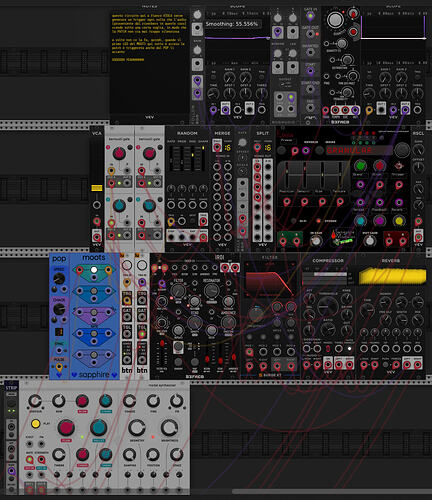The height and width of the screenshot is (500, 432).
Task: Click the GEOMETRY knob on the modal synthesizer
Action: (137, 427)
